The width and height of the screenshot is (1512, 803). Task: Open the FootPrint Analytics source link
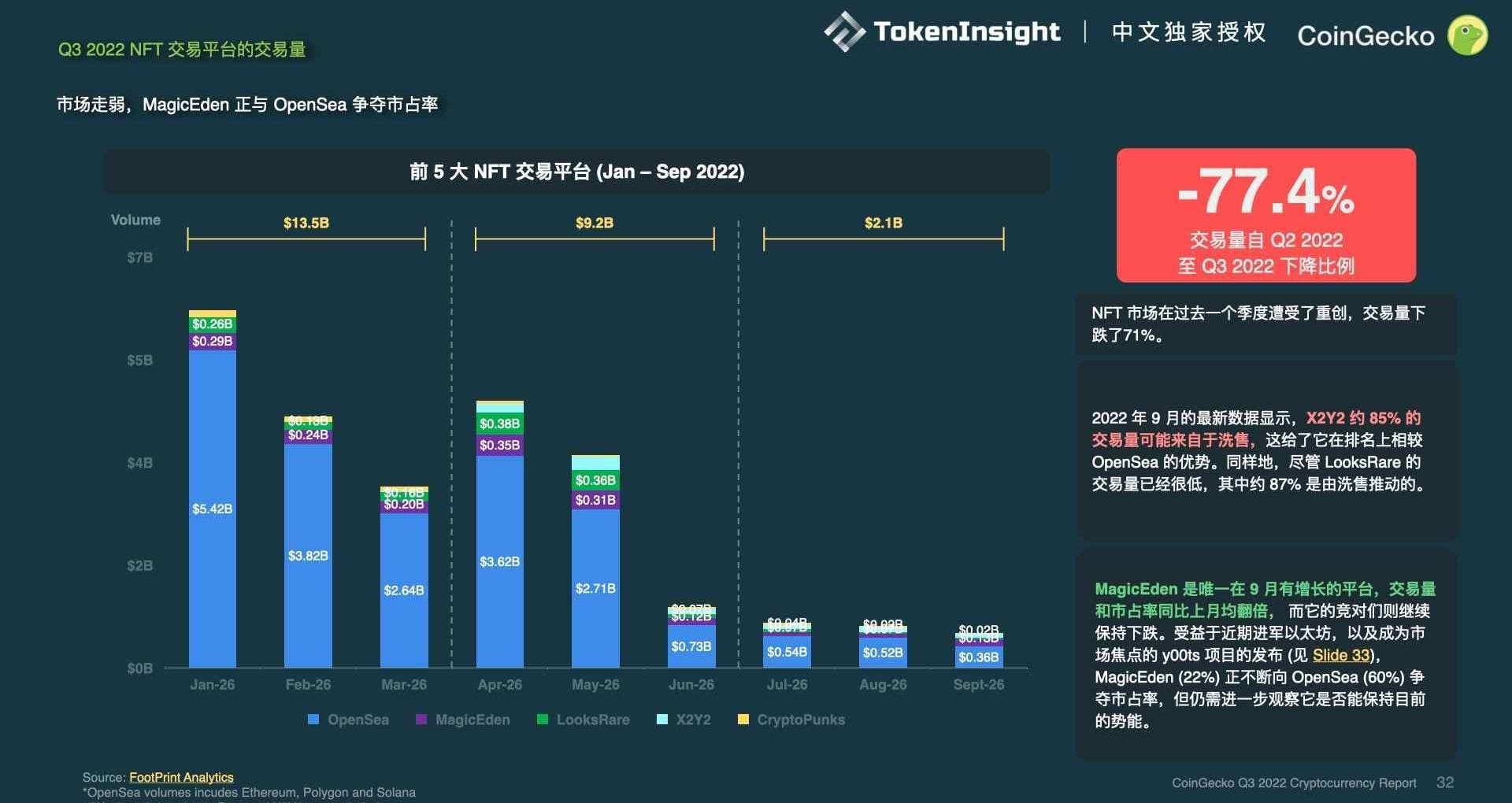pyautogui.click(x=181, y=777)
